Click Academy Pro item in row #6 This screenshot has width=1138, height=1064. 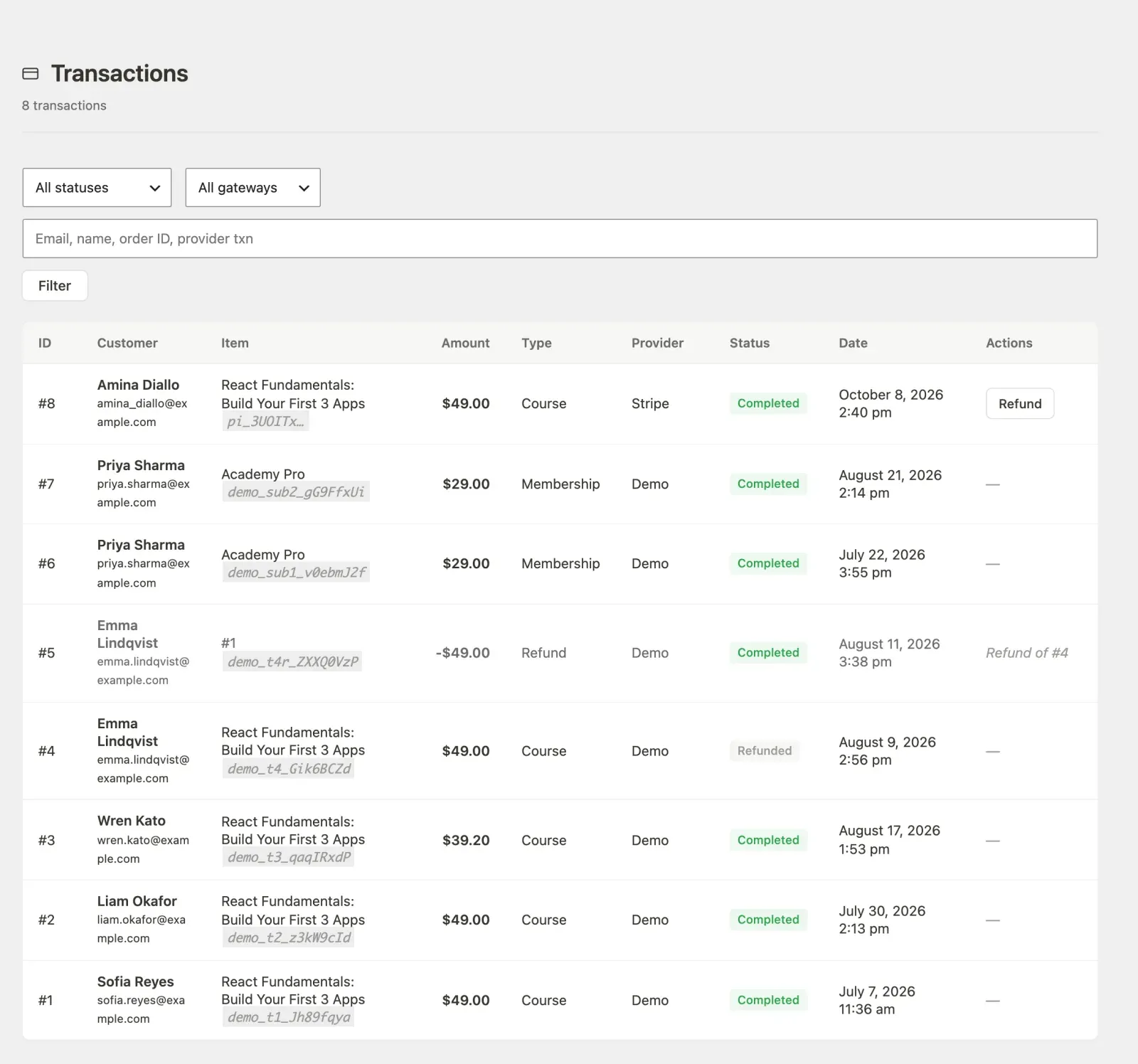262,555
